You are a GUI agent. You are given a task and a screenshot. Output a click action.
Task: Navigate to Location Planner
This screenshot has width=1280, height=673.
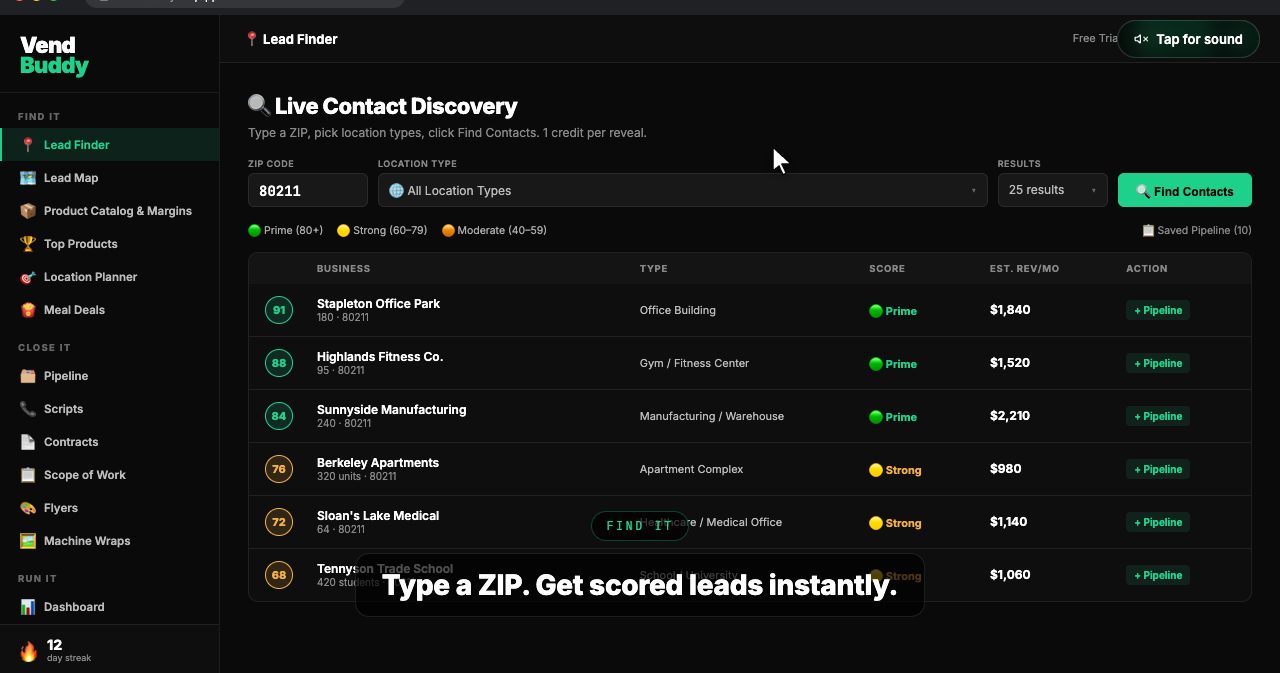tap(110, 277)
